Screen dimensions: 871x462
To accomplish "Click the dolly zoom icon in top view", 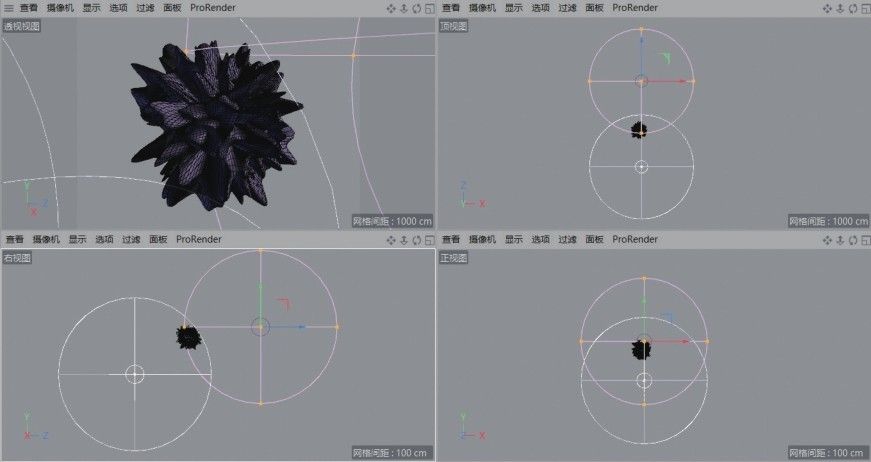I will 840,8.
